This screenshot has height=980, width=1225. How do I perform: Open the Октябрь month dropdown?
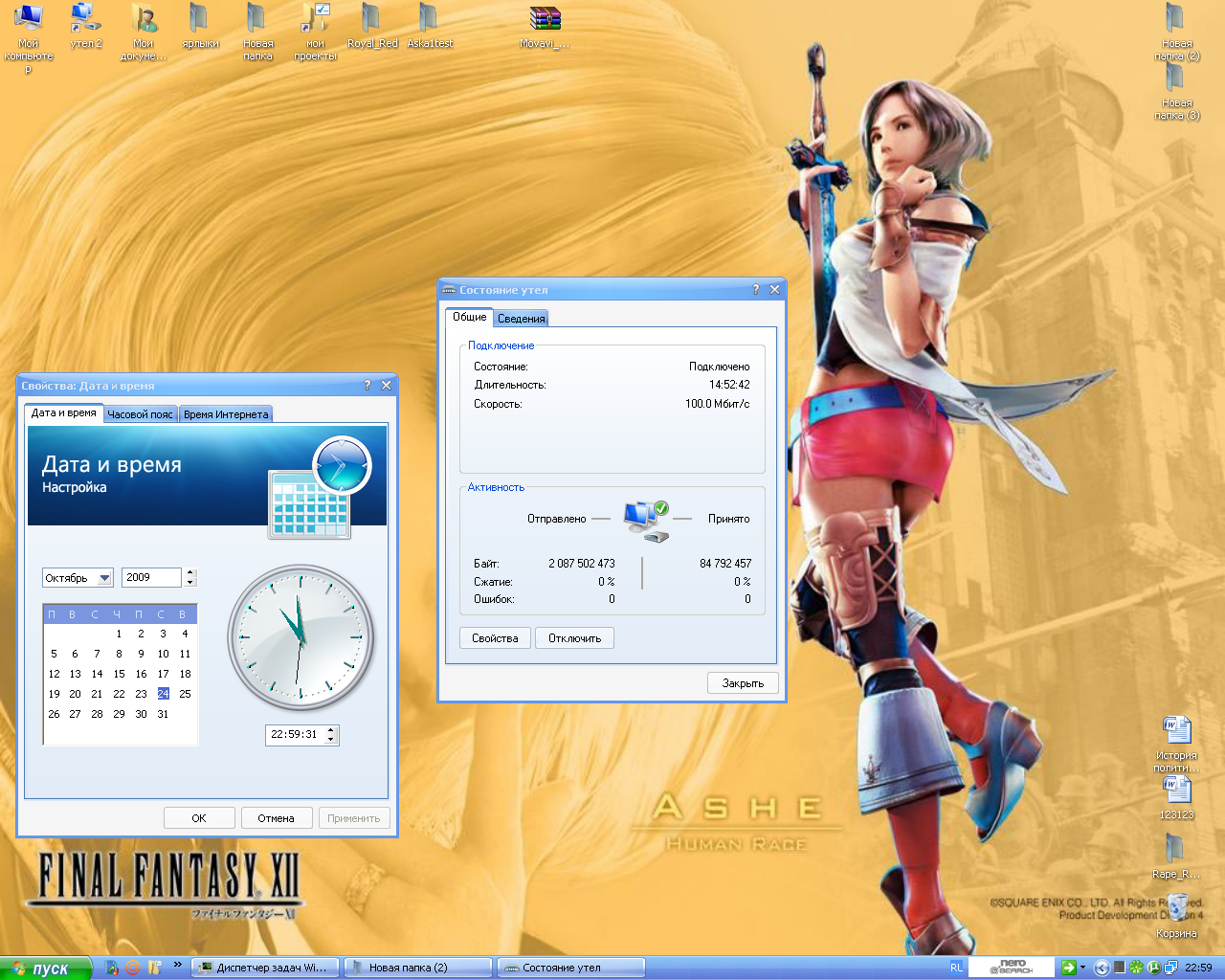click(x=105, y=577)
